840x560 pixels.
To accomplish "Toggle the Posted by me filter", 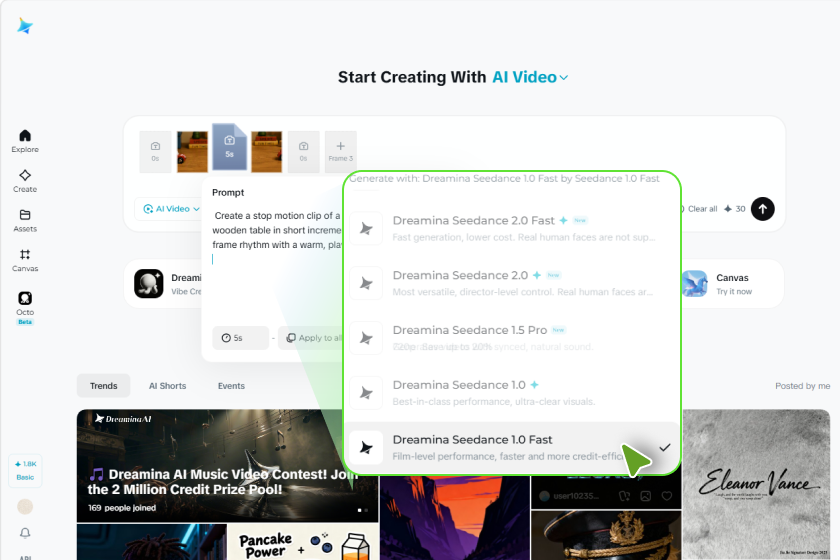I will point(802,386).
